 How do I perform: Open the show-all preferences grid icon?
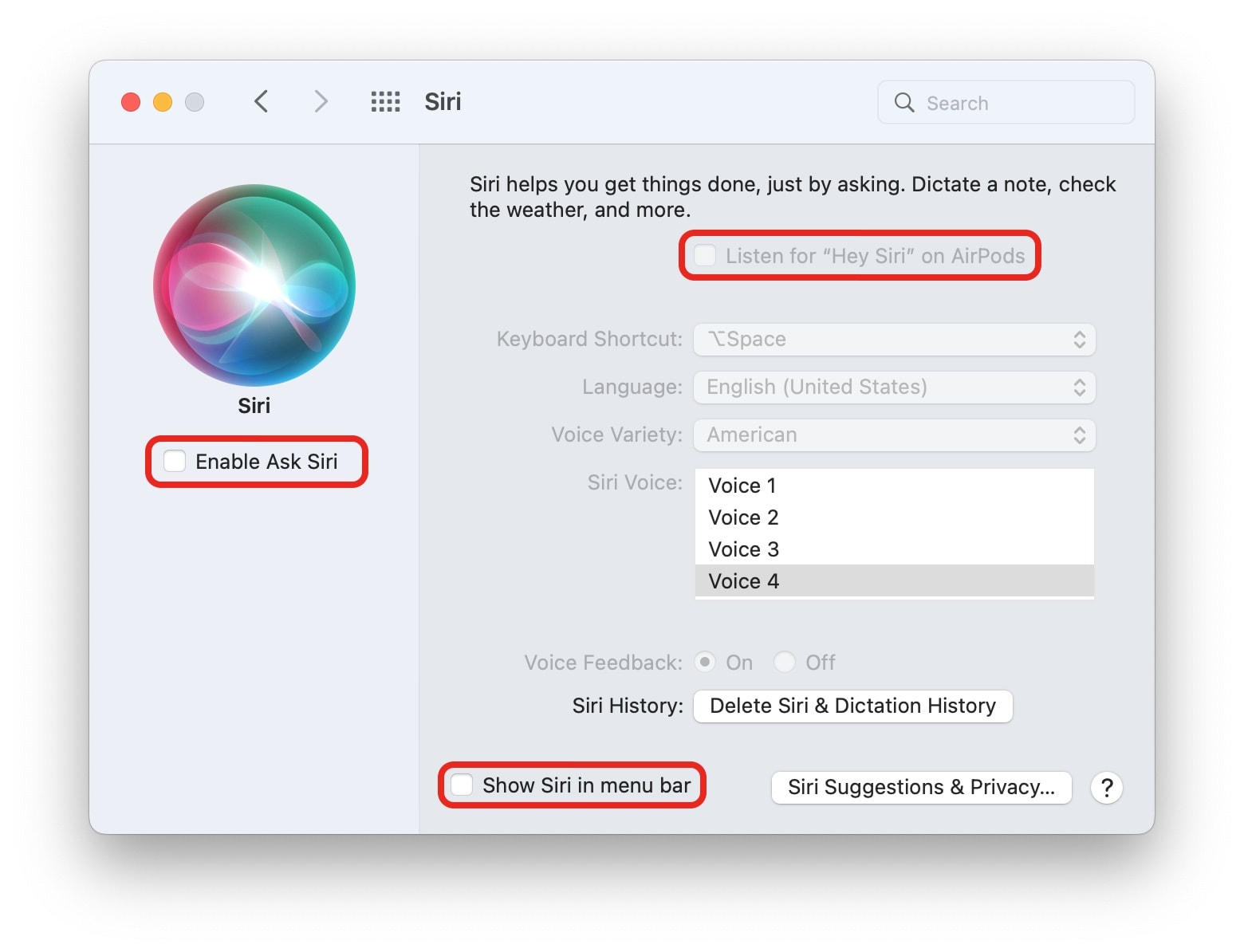pos(385,102)
